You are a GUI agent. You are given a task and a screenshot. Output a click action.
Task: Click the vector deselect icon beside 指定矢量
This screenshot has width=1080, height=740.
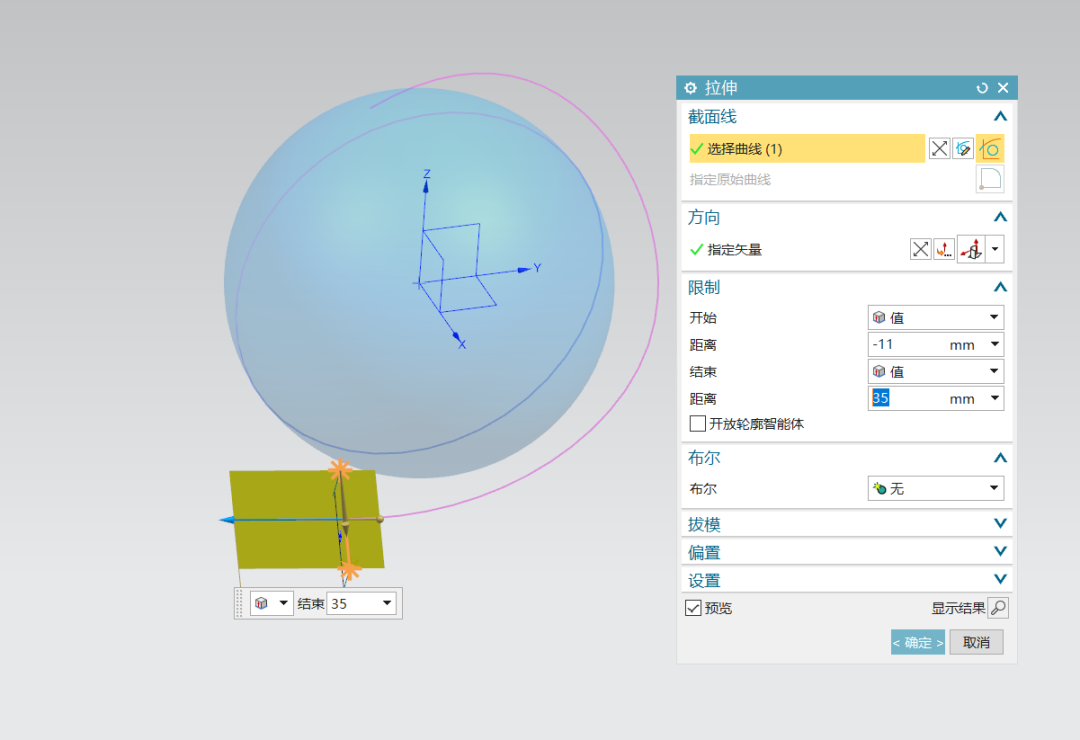[x=920, y=248]
